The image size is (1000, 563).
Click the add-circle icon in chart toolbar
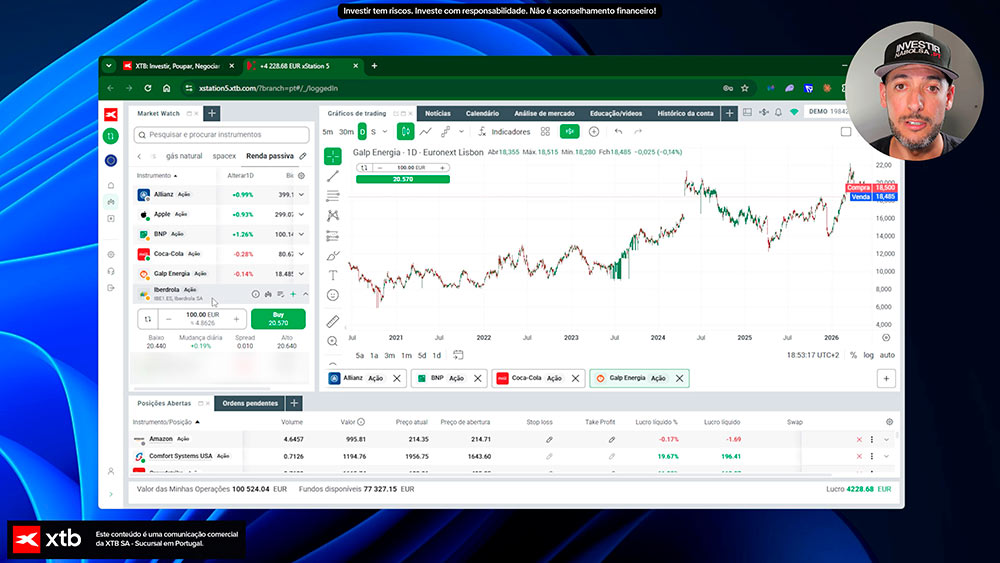[x=594, y=131]
